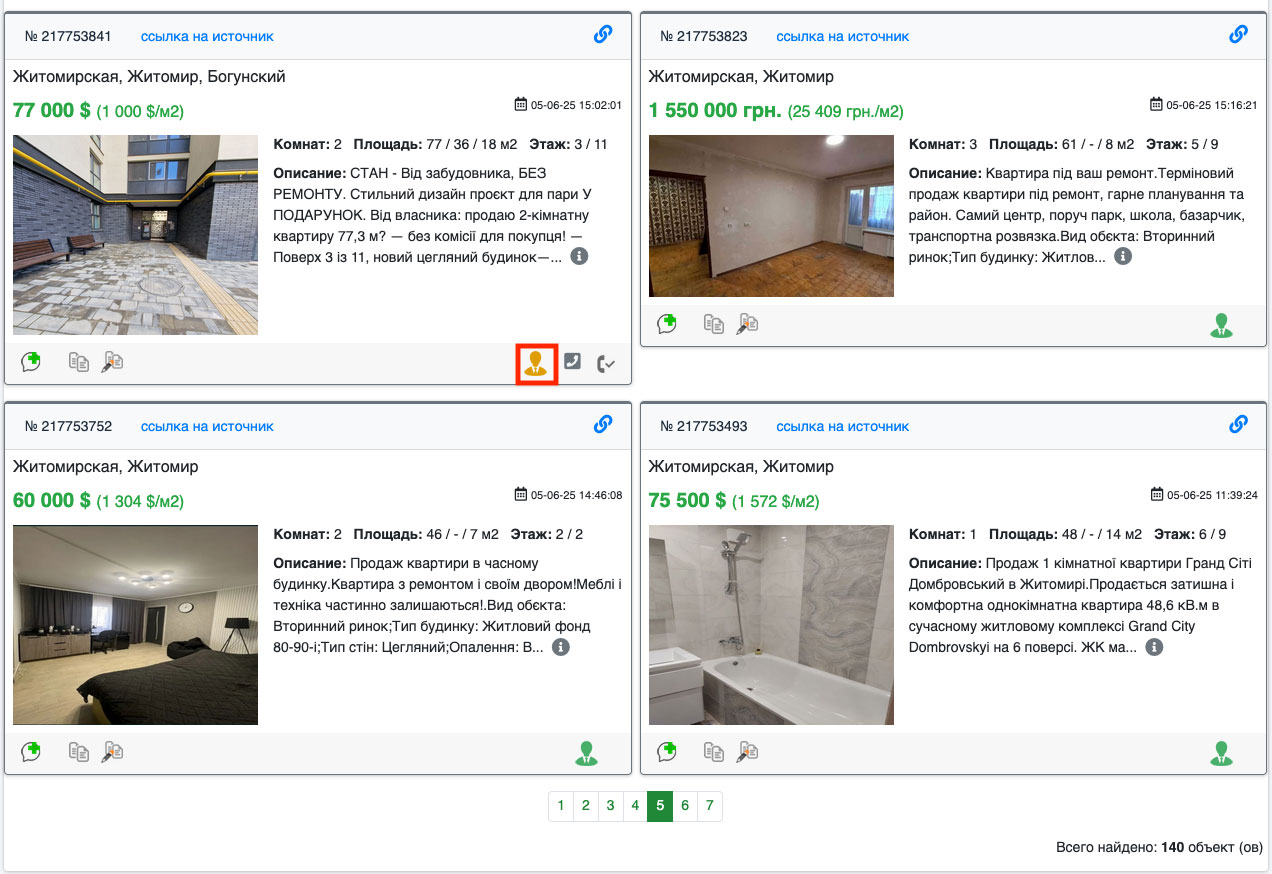
Task: Open the source link for listing 217753752
Action: point(207,426)
